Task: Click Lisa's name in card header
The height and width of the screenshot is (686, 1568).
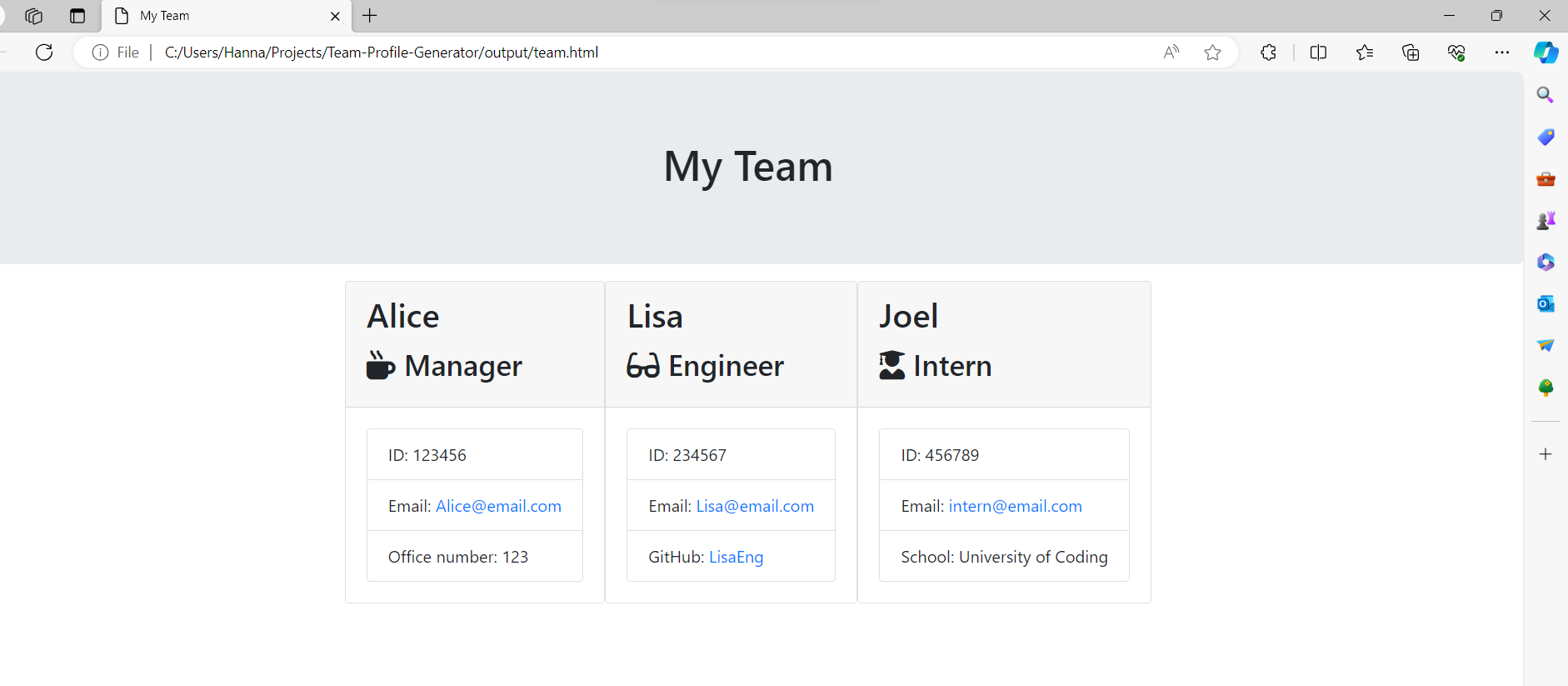Action: point(655,317)
